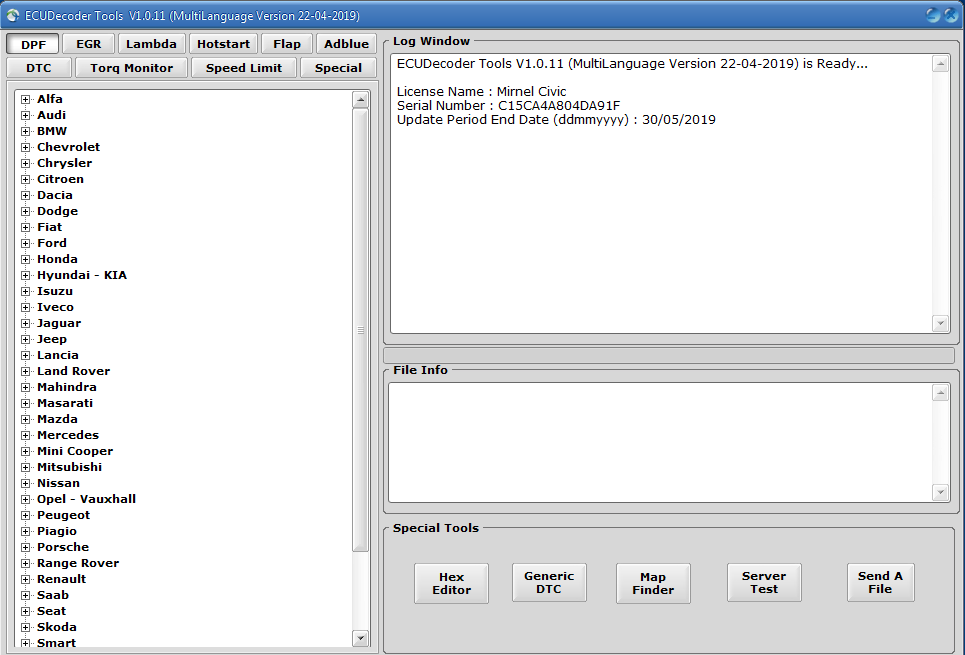Click the progress bar below Log Window
Screen dimensions: 965x655
pyautogui.click(x=669, y=355)
